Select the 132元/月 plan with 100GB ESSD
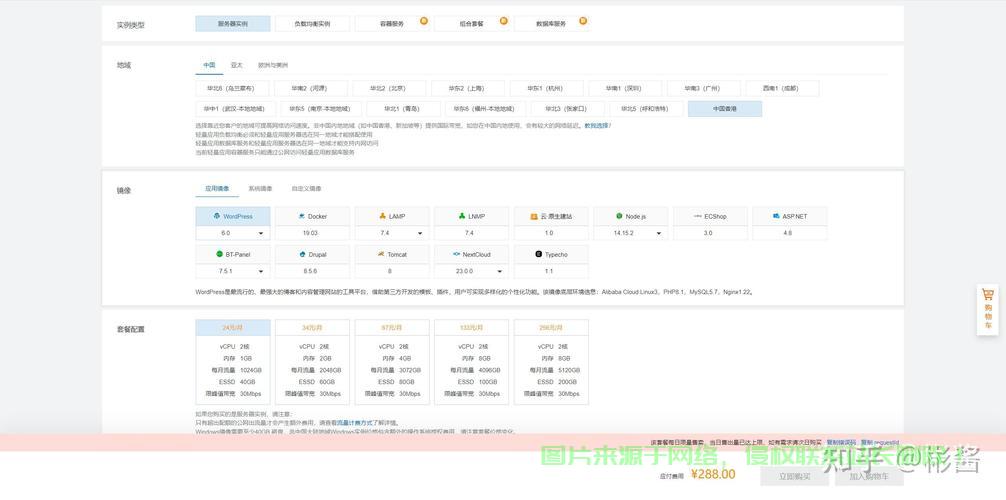Viewport: 1006px width, 500px height. [472, 362]
